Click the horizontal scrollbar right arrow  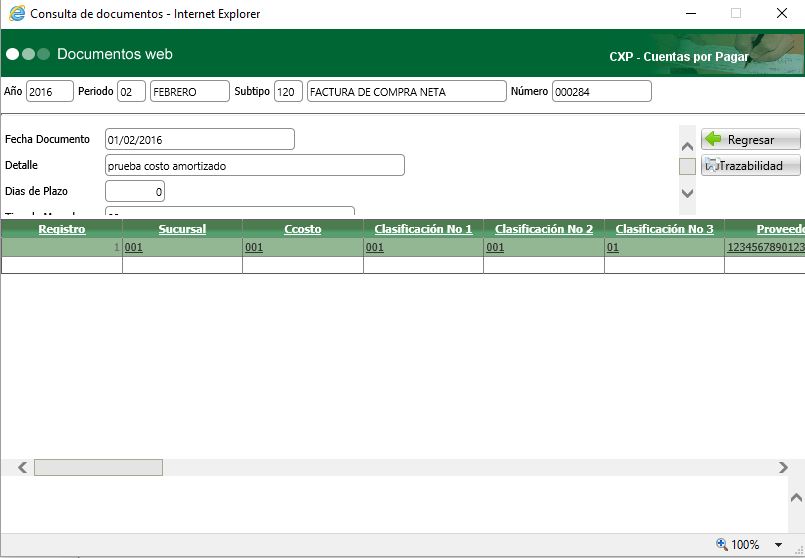[783, 467]
